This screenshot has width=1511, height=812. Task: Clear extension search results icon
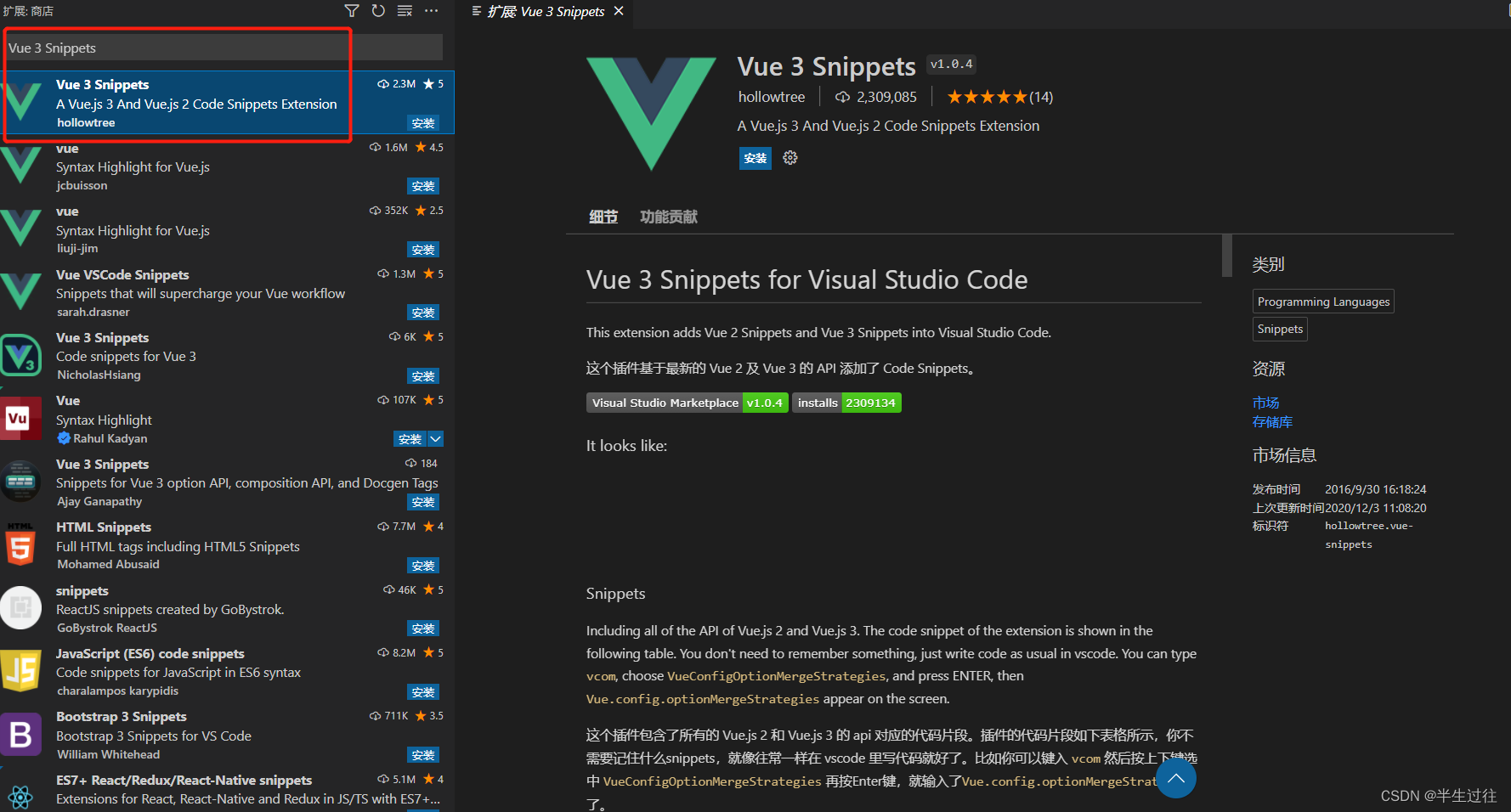pos(405,11)
